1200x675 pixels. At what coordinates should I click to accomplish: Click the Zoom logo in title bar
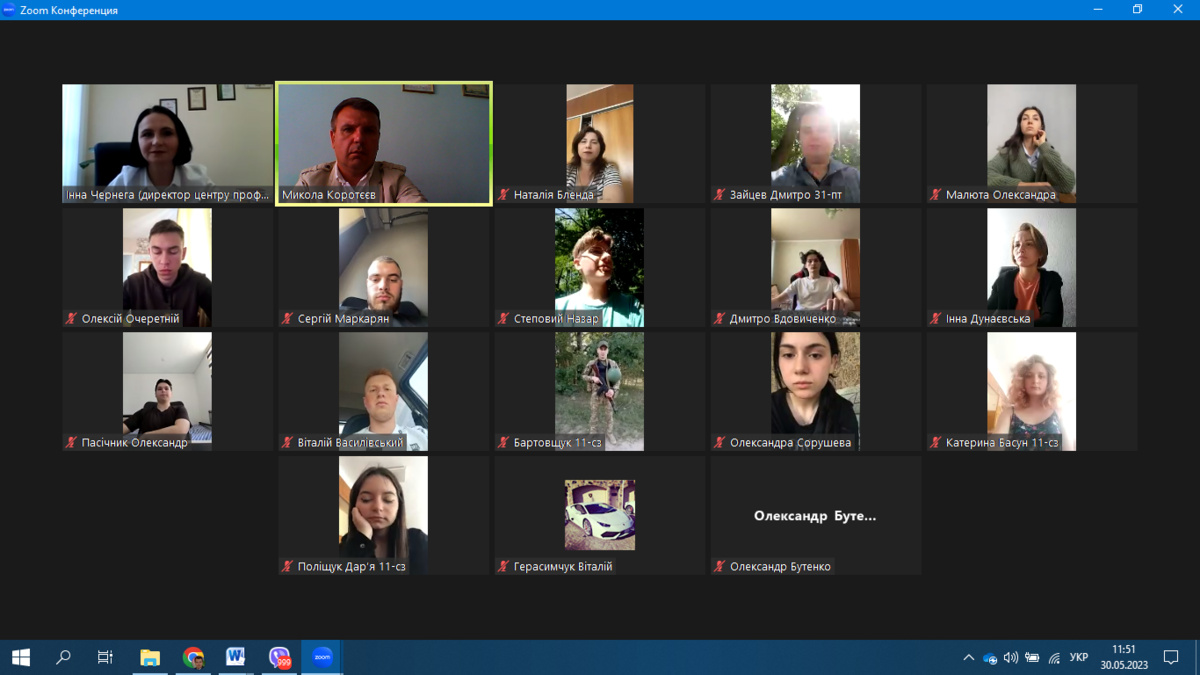(9, 10)
